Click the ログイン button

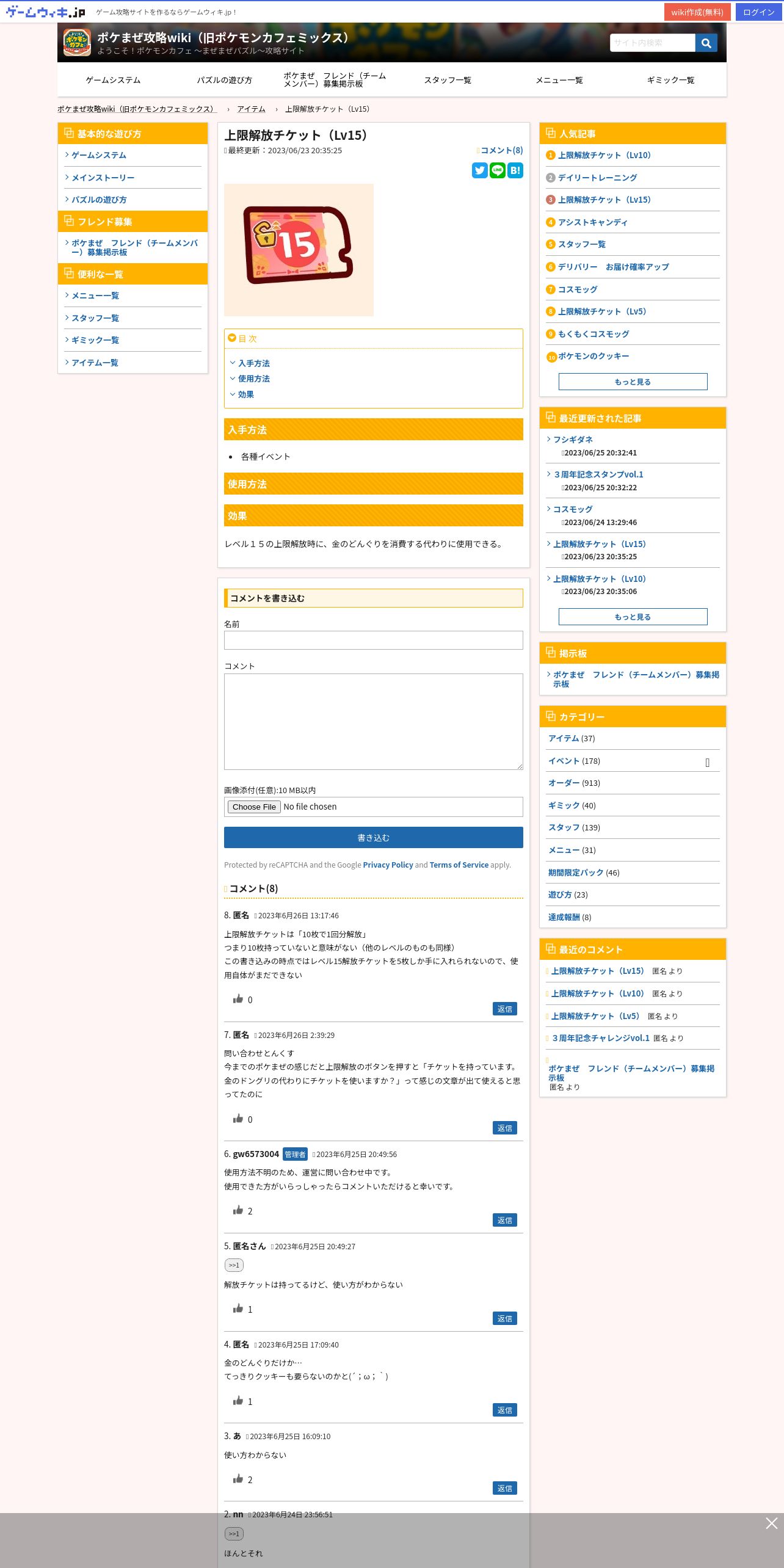[759, 12]
